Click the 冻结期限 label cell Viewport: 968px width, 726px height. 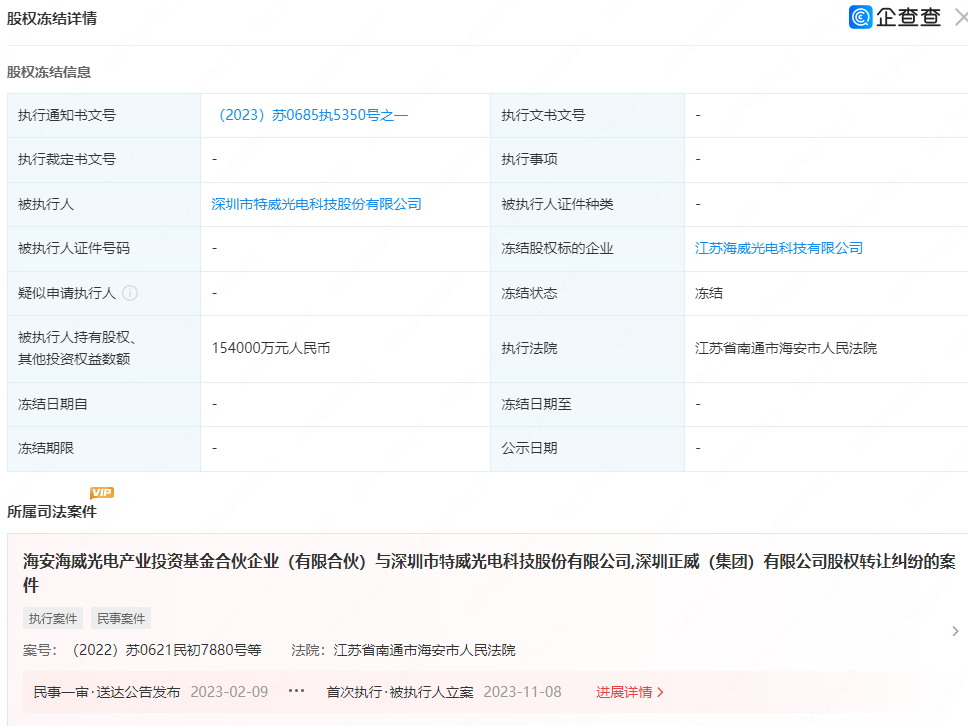click(104, 448)
